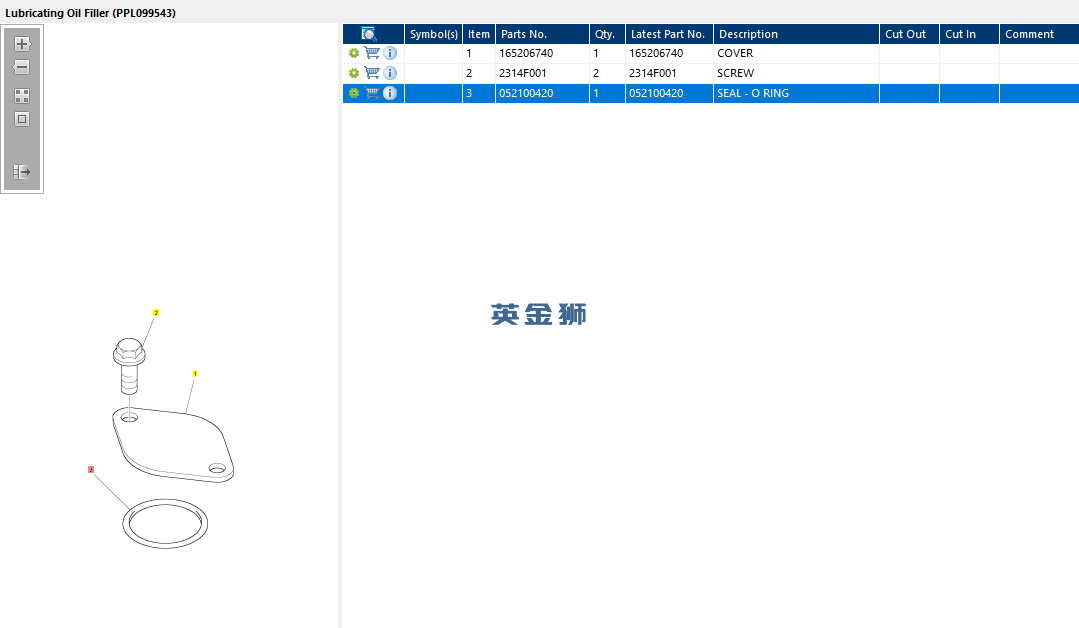Zoom in on the diagram with plus icon
The height and width of the screenshot is (628, 1079).
point(22,44)
